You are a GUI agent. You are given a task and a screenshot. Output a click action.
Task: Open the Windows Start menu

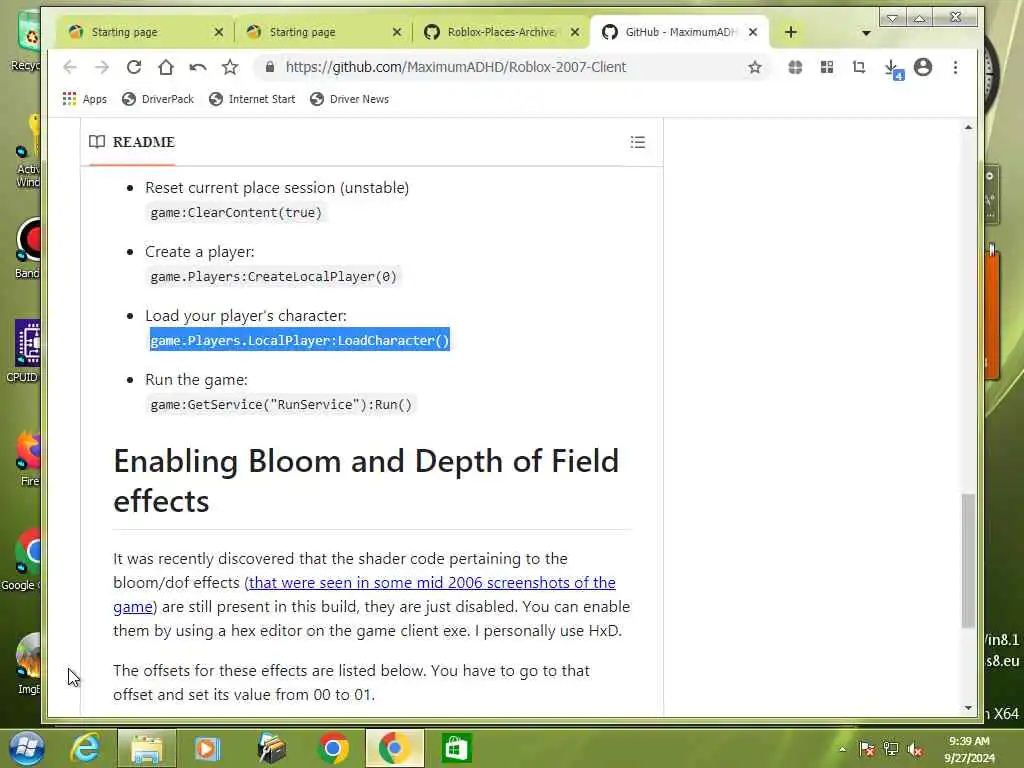(x=27, y=748)
